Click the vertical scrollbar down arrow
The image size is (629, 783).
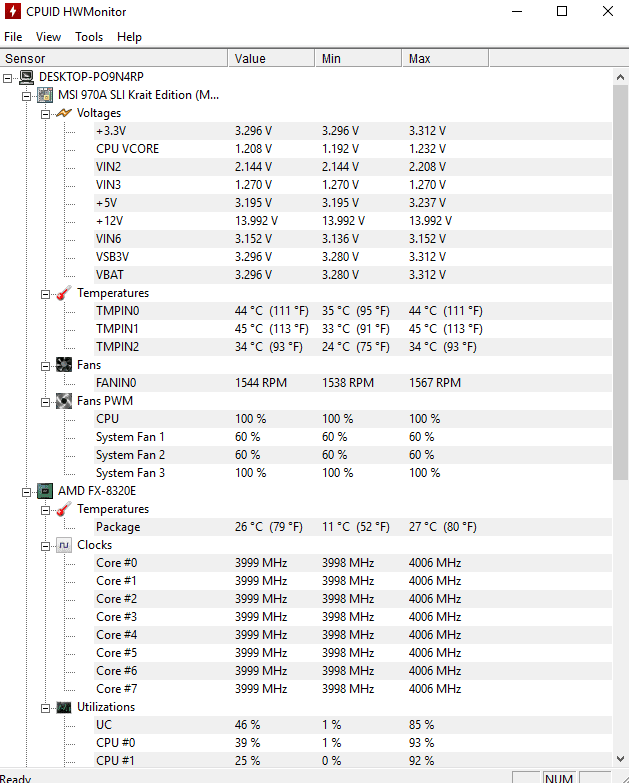(x=621, y=759)
